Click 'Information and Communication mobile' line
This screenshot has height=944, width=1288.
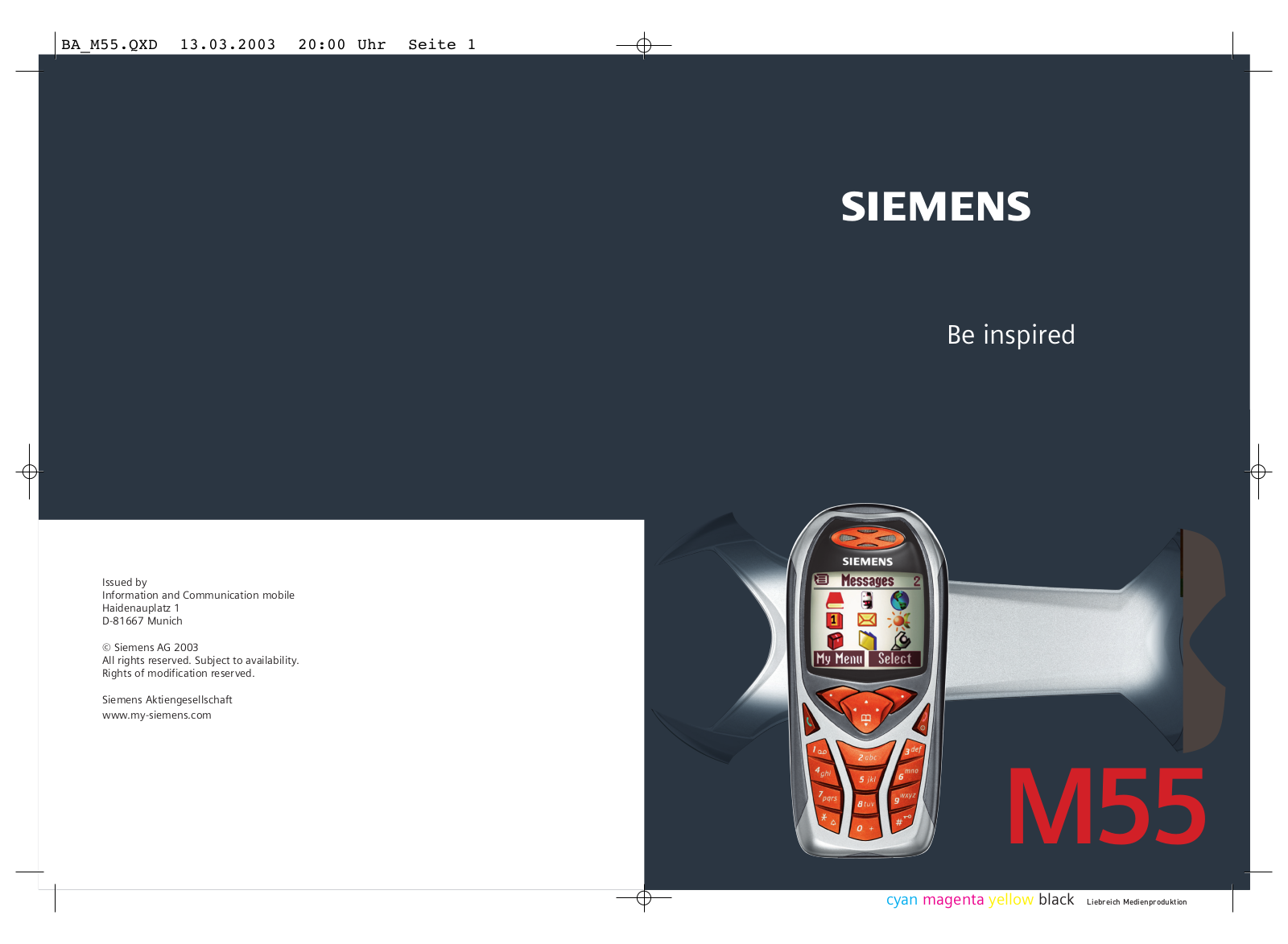tap(198, 595)
